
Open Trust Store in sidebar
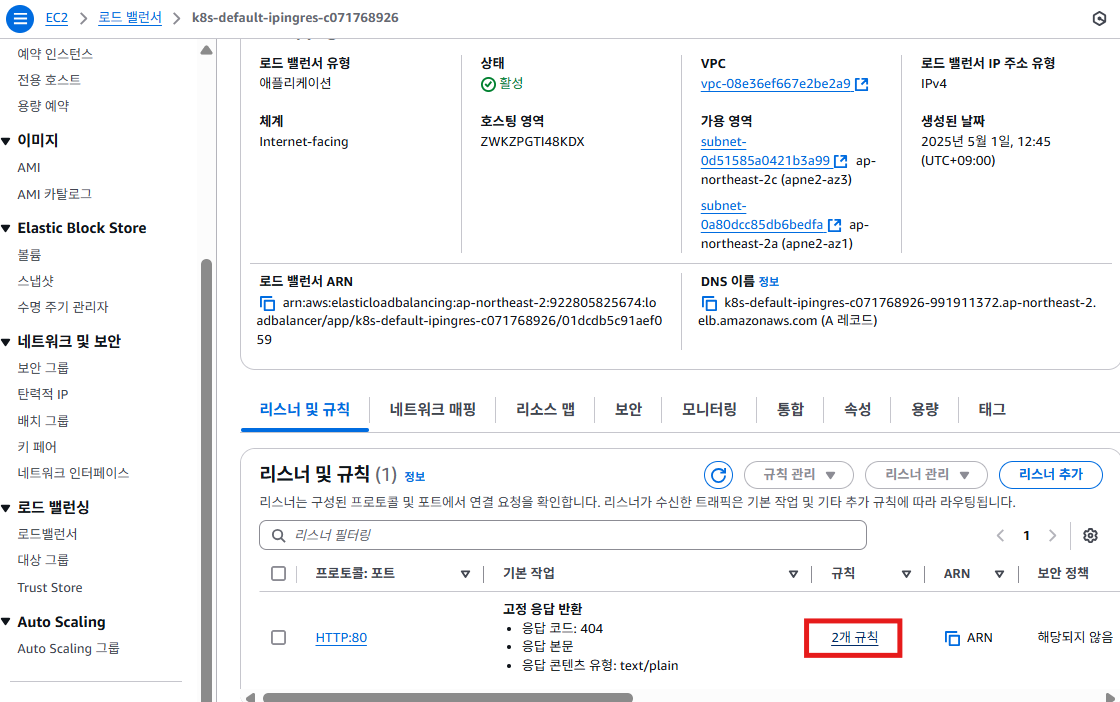[50, 588]
